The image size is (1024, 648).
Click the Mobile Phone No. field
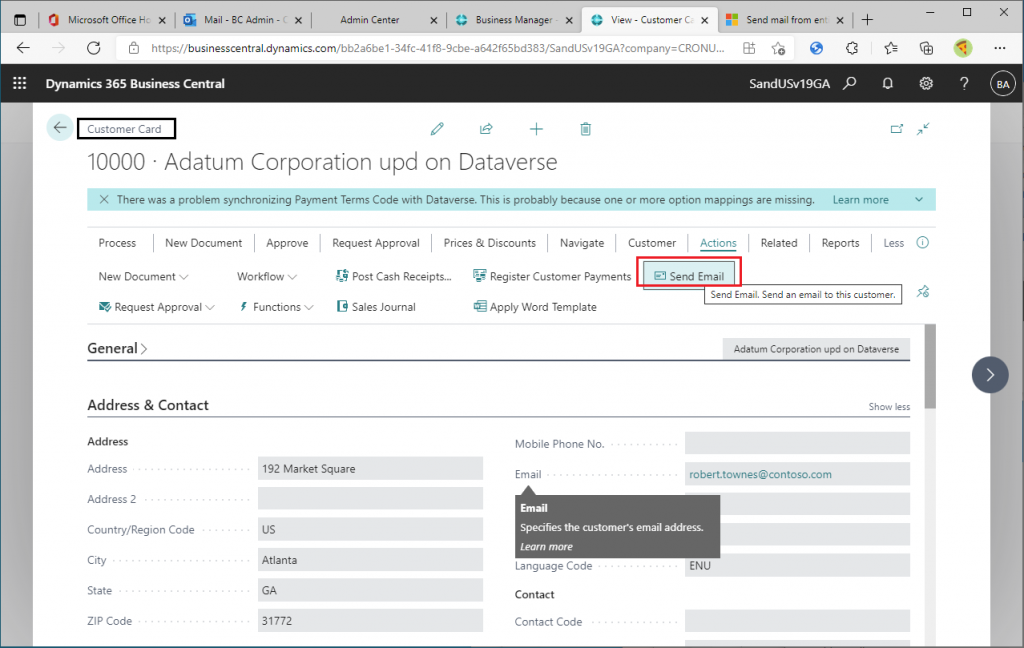tap(797, 444)
